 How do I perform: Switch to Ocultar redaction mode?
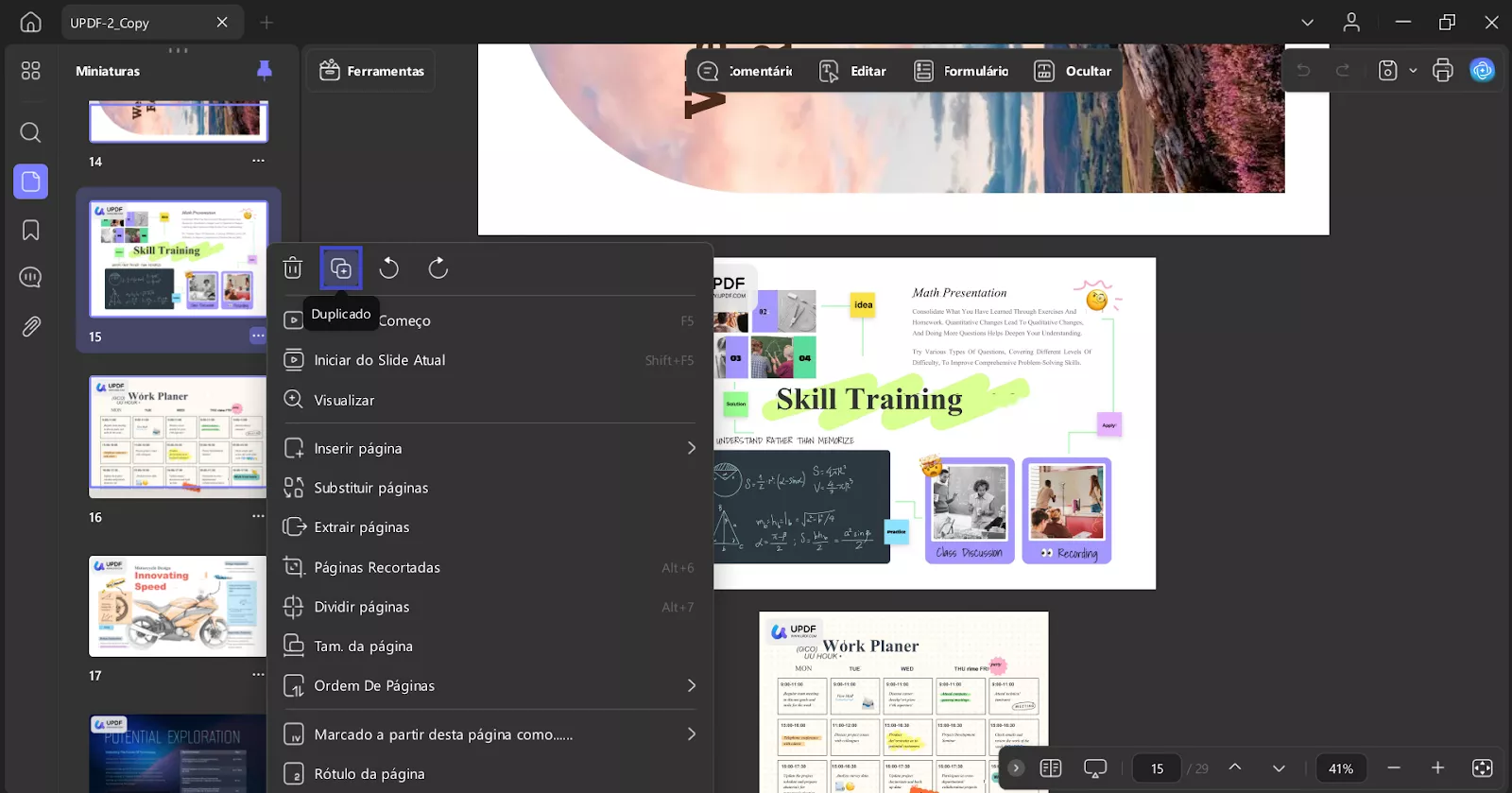tap(1073, 71)
